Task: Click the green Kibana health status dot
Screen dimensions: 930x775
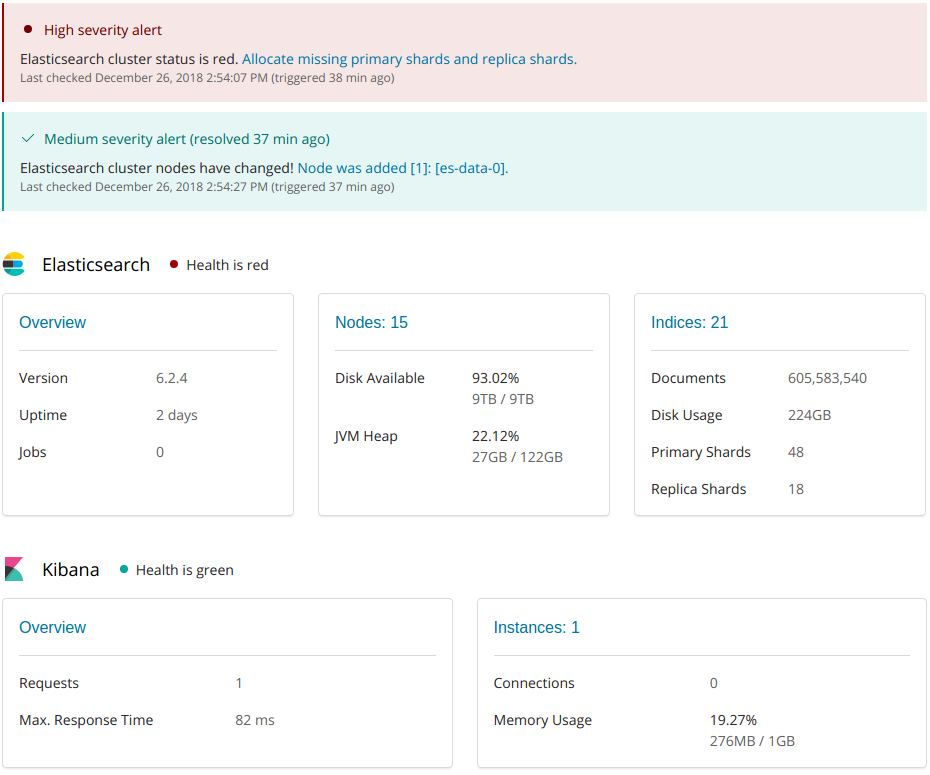Action: (x=124, y=569)
